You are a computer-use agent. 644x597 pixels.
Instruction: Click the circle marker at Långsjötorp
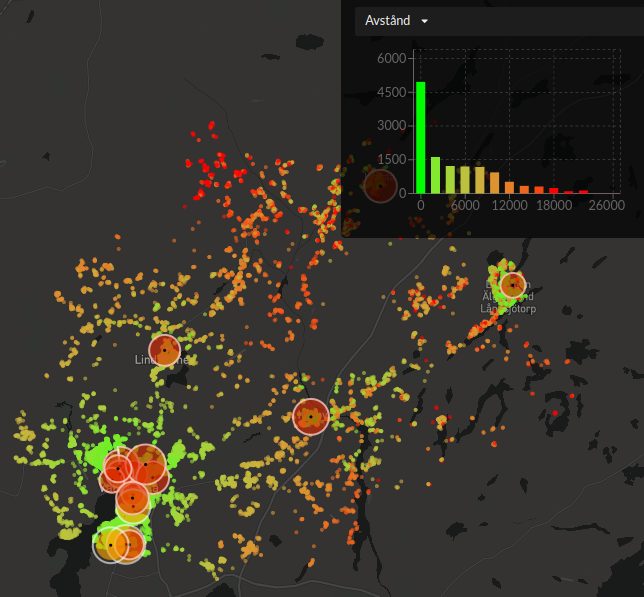(x=512, y=285)
